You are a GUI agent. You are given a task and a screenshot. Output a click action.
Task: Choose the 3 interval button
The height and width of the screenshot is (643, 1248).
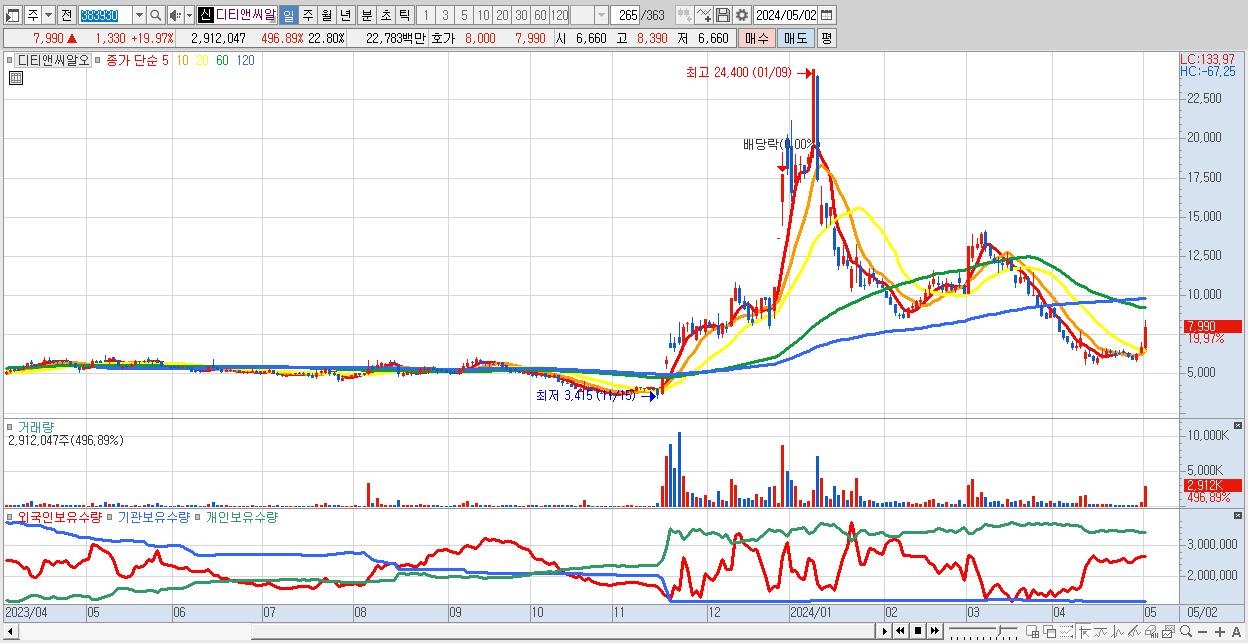coord(445,15)
